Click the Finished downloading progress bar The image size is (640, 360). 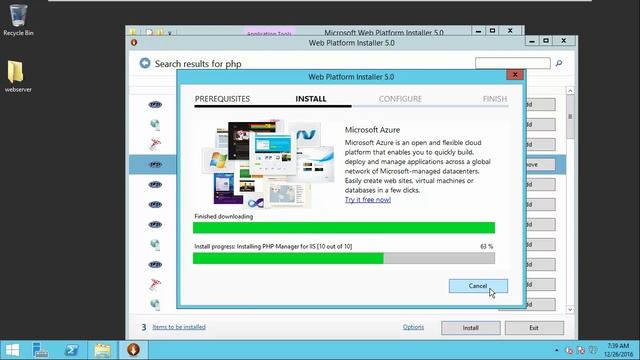344,228
